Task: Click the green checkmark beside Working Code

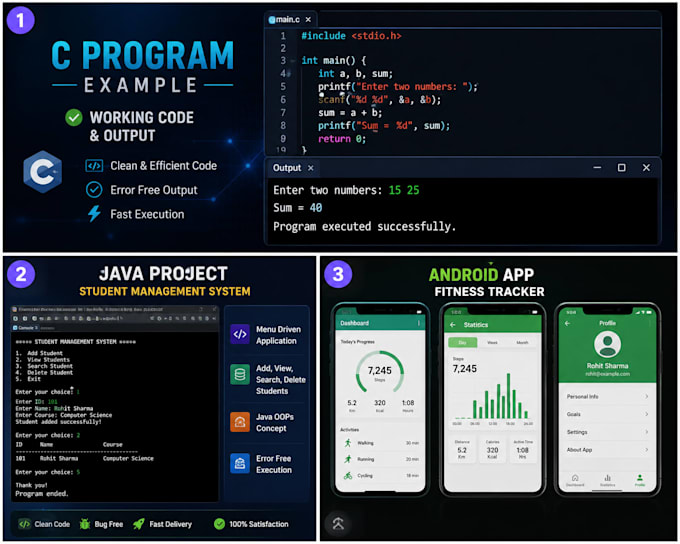Action: 74,118
